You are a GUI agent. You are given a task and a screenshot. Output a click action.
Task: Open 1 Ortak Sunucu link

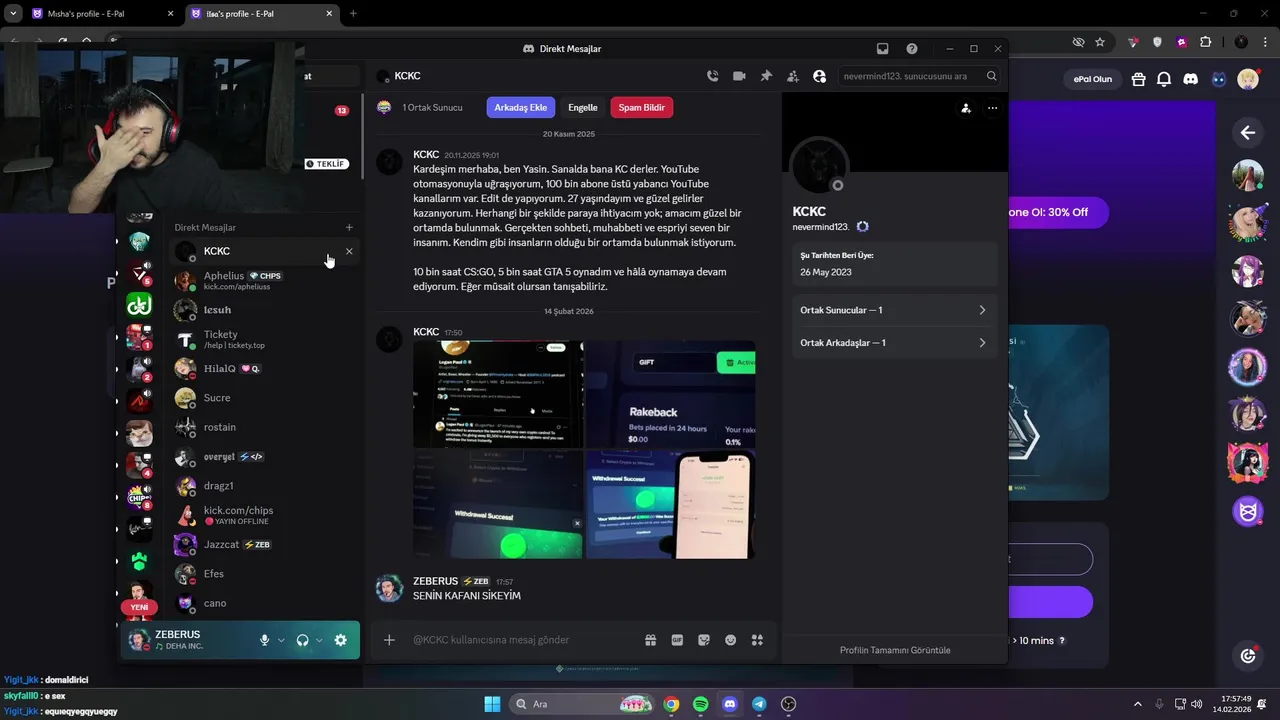click(432, 107)
